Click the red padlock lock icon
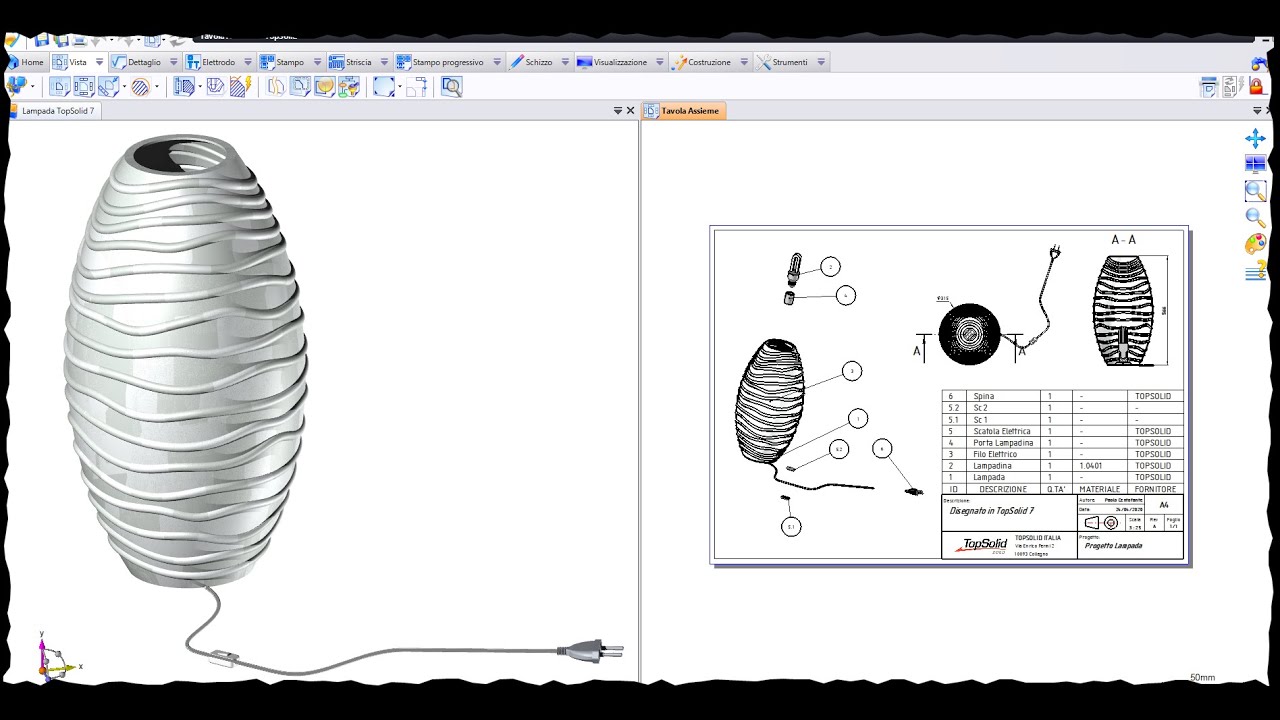Screen dimensions: 1280x720 [1256, 87]
